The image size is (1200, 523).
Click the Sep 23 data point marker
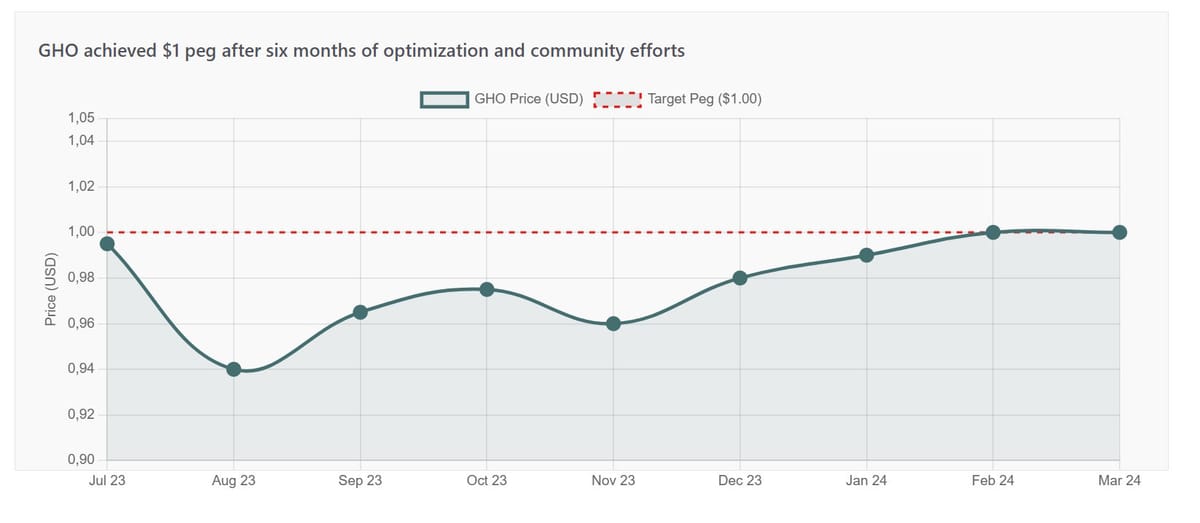(x=360, y=312)
